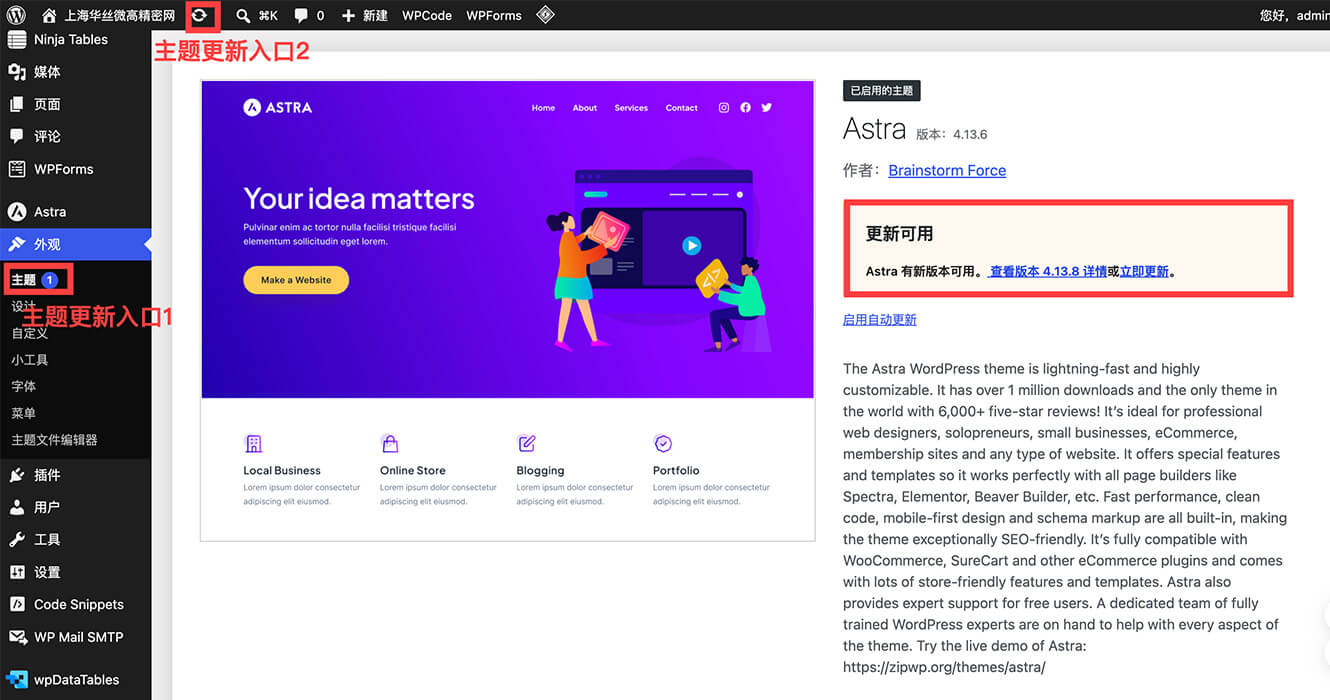Viewport: 1330px width, 700px height.
Task: Click Home in the preview navigation
Action: [543, 108]
